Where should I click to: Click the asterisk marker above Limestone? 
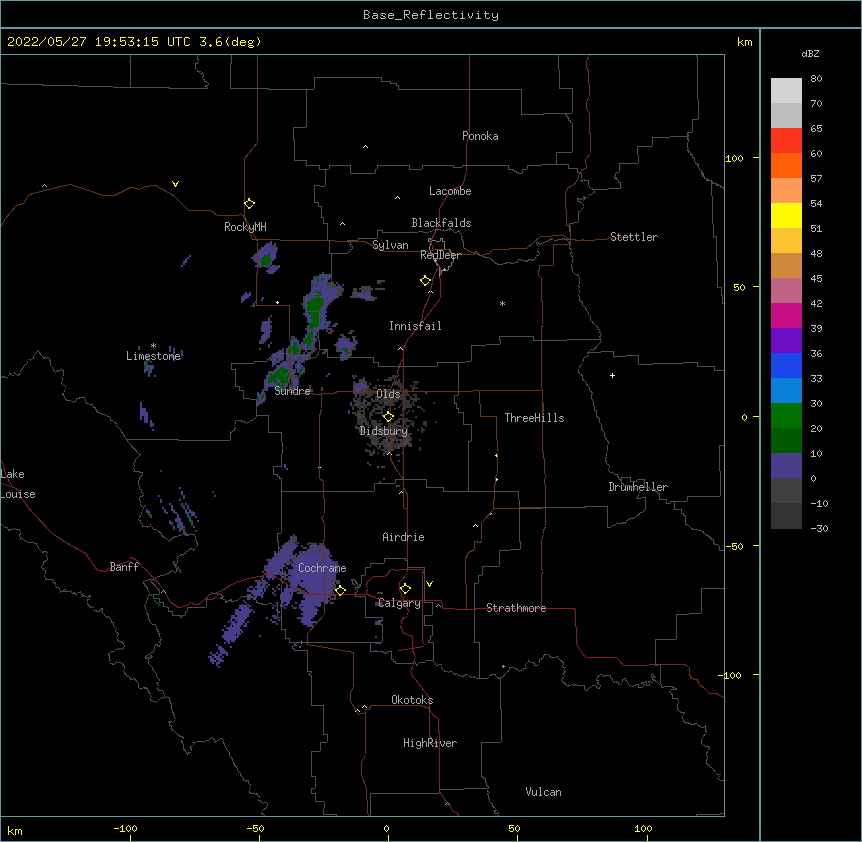[153, 346]
